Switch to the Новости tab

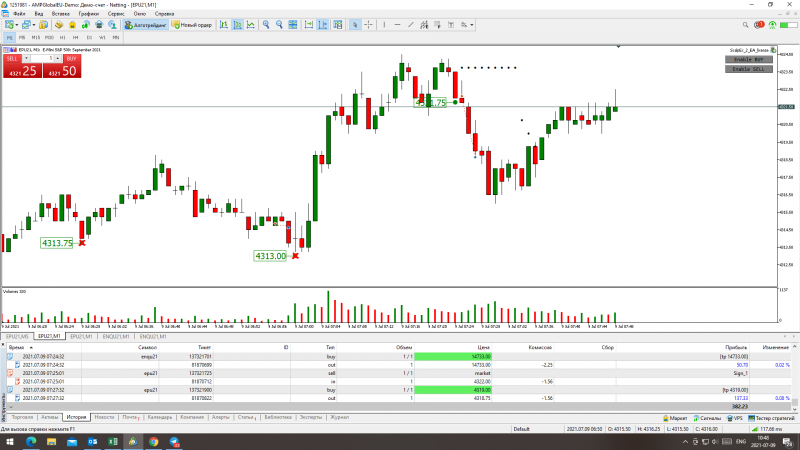tap(104, 417)
